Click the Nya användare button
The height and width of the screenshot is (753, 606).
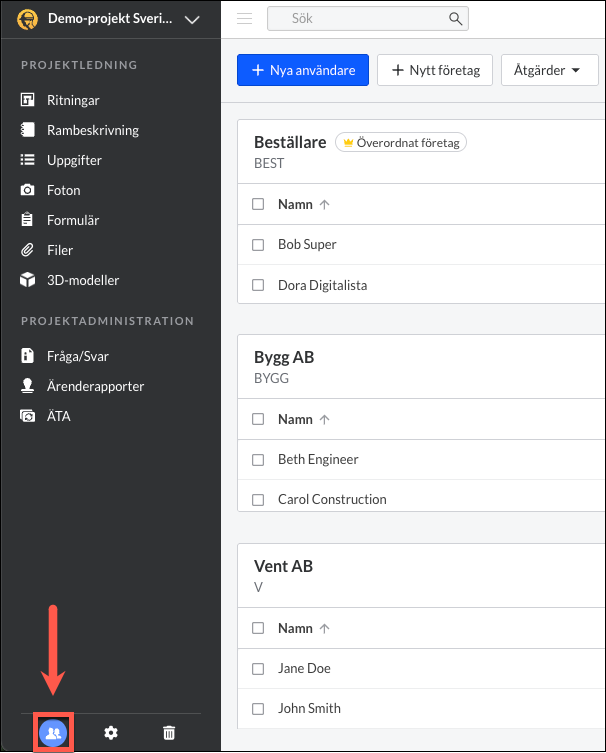tap(303, 70)
